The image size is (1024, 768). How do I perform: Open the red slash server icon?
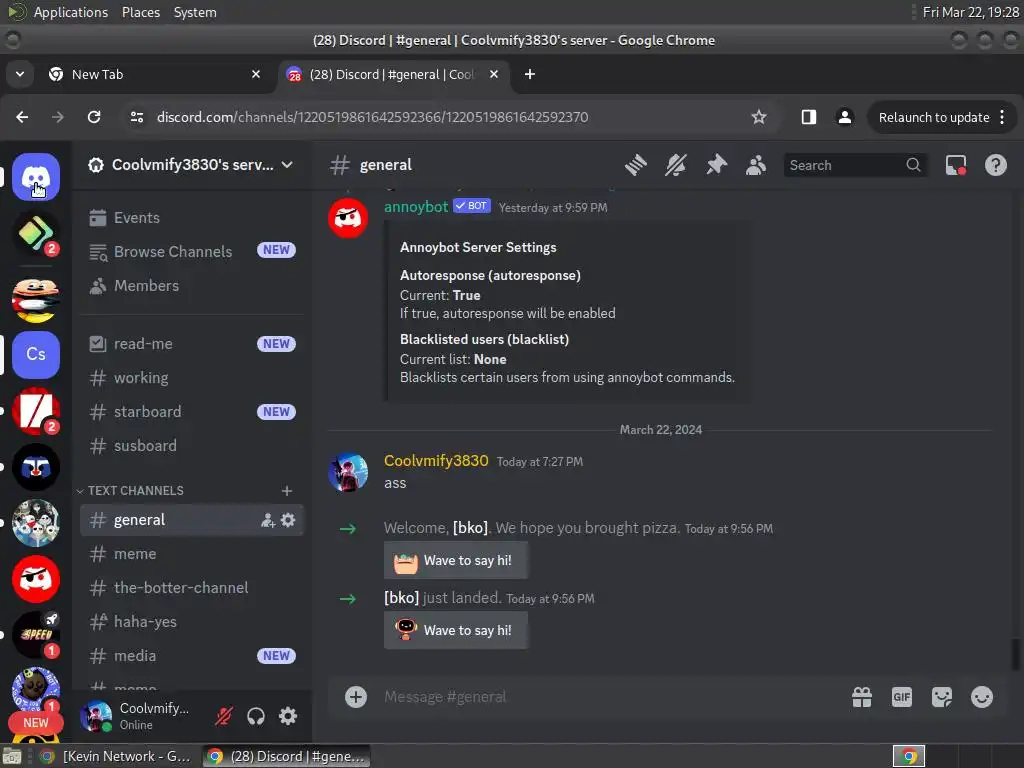coord(36,411)
